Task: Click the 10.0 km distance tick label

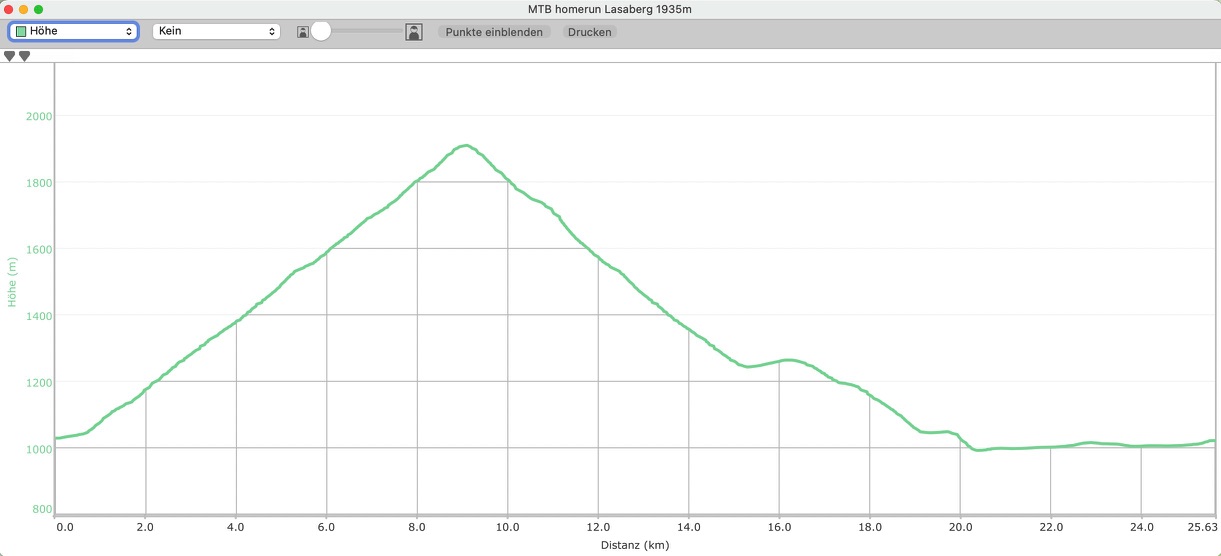Action: [x=508, y=527]
